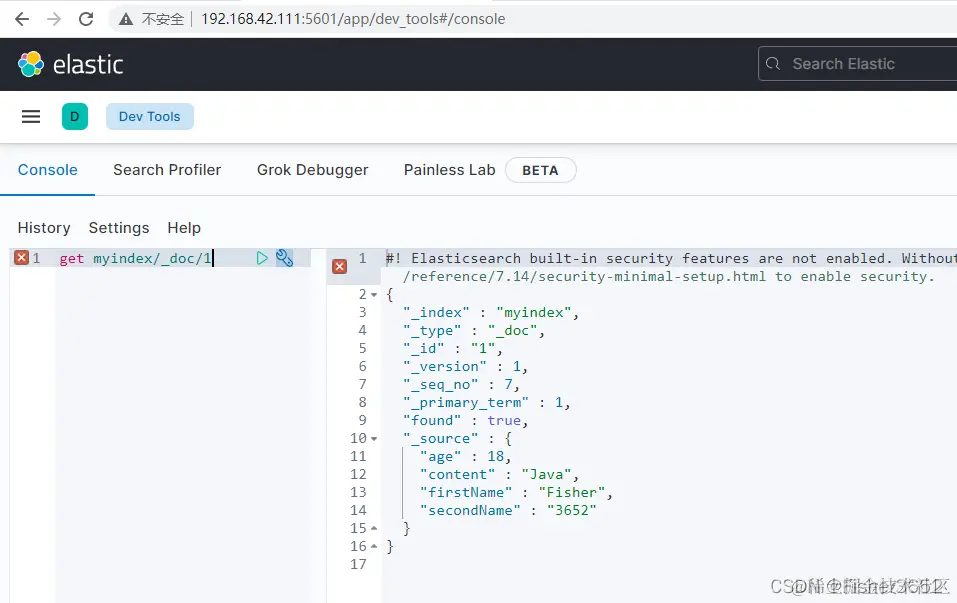Select the BETA badge
This screenshot has height=603, width=957.
coord(540,170)
